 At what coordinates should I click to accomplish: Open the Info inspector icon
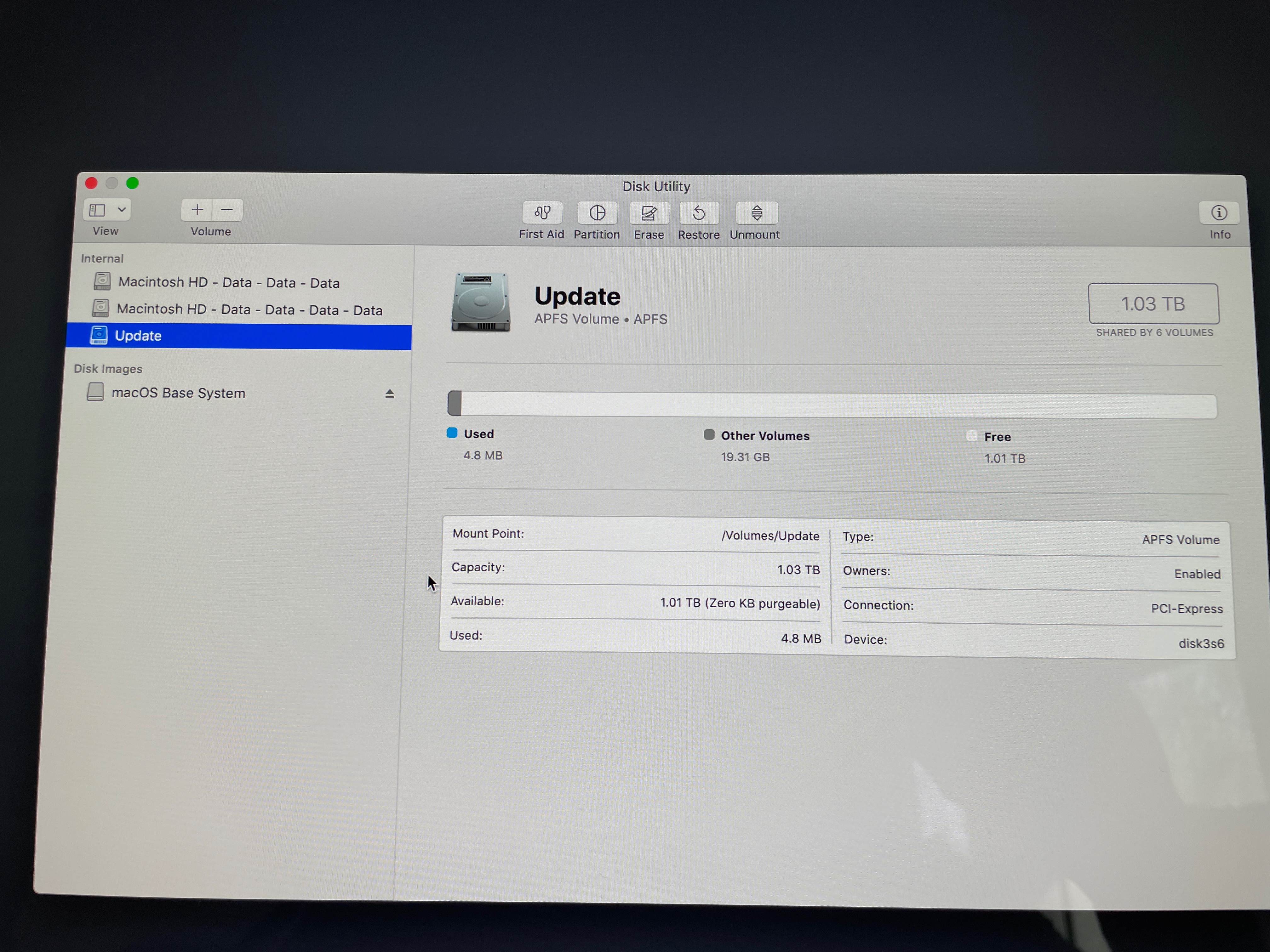[1219, 213]
